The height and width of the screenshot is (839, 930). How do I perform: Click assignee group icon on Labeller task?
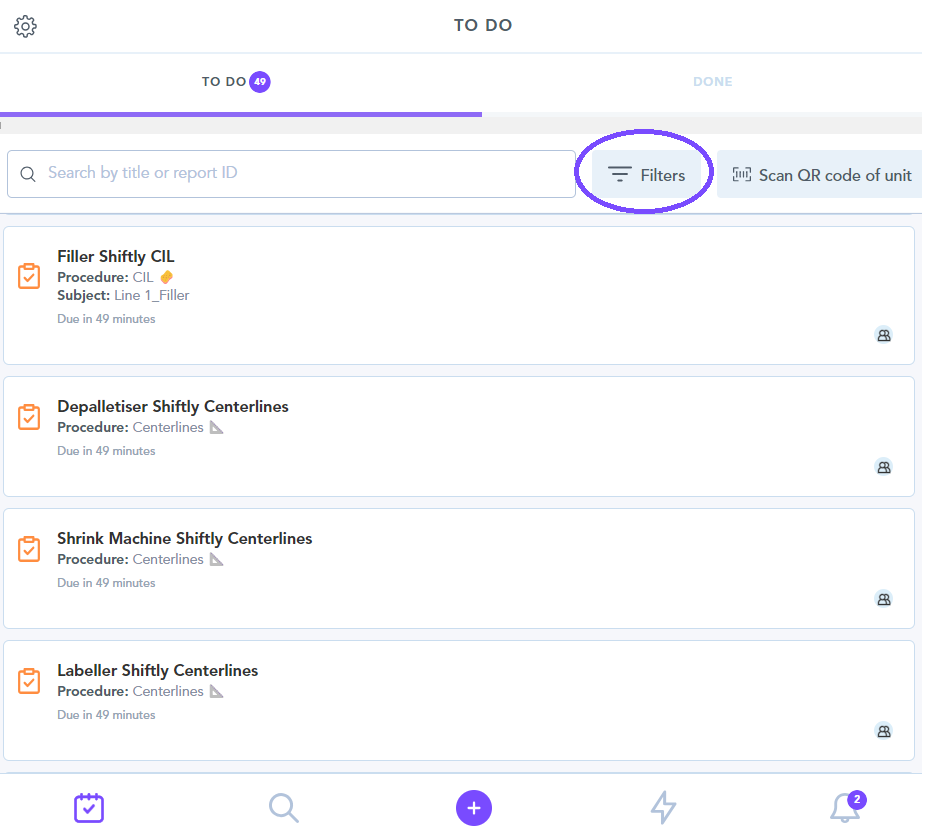click(x=883, y=731)
